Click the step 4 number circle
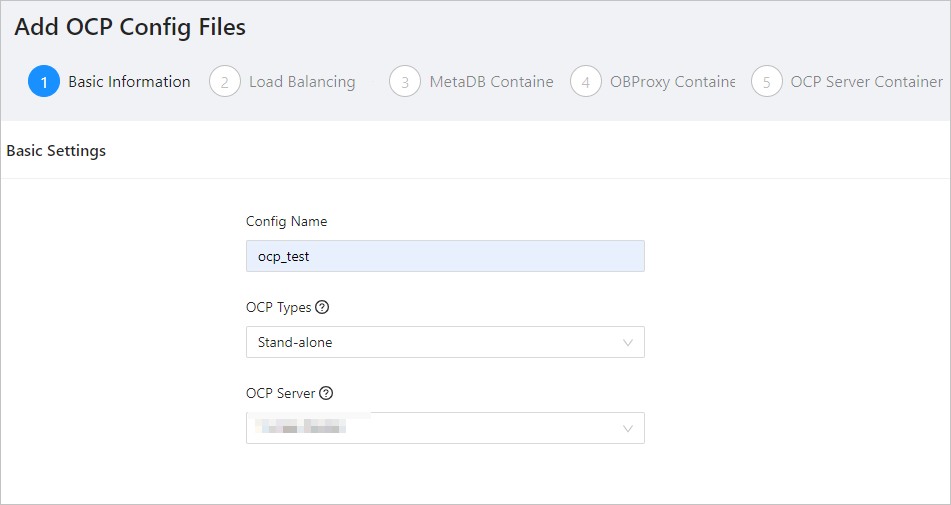This screenshot has height=505, width=951. pyautogui.click(x=586, y=82)
